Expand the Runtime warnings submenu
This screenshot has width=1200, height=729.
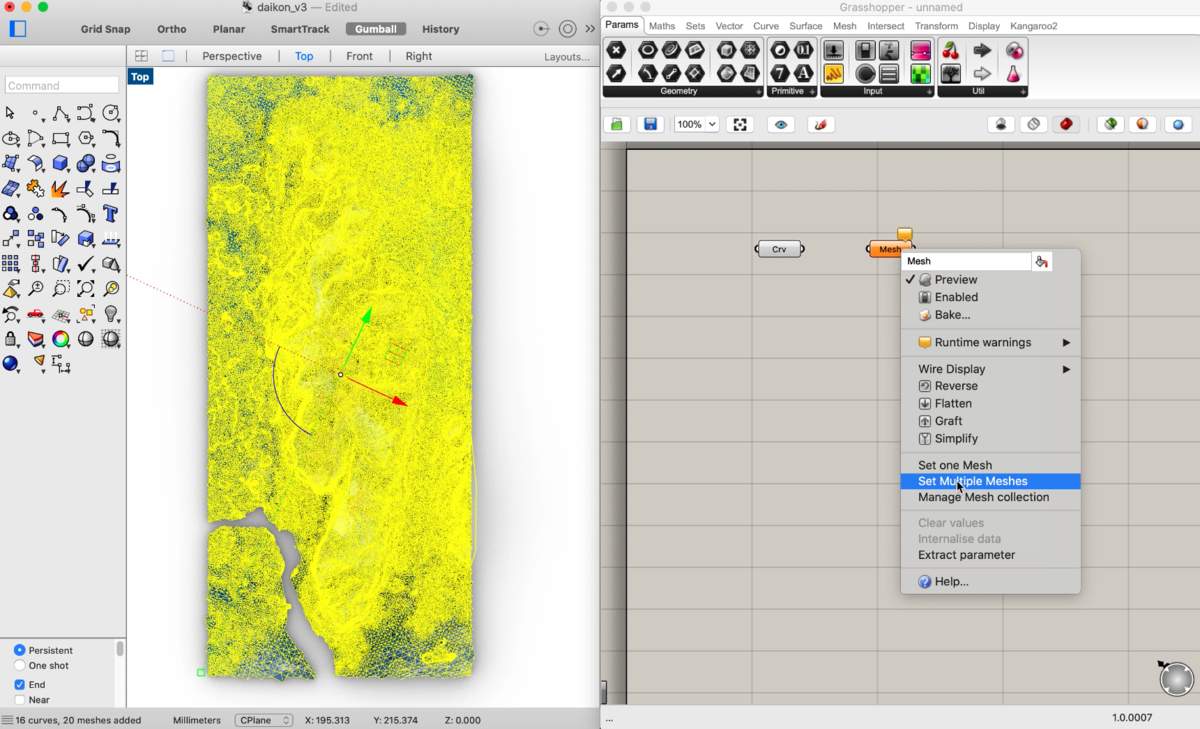click(x=1066, y=342)
